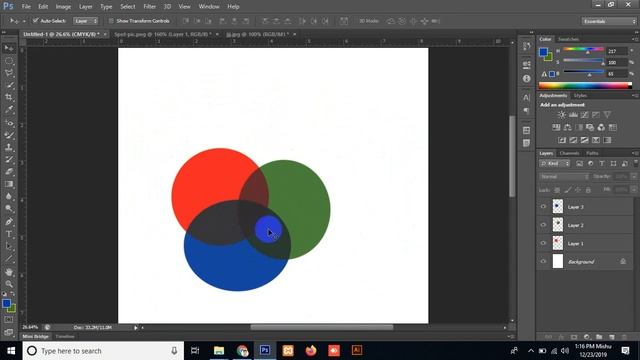This screenshot has height=360, width=640.
Task: Add a Levels adjustment
Action: [x=573, y=115]
